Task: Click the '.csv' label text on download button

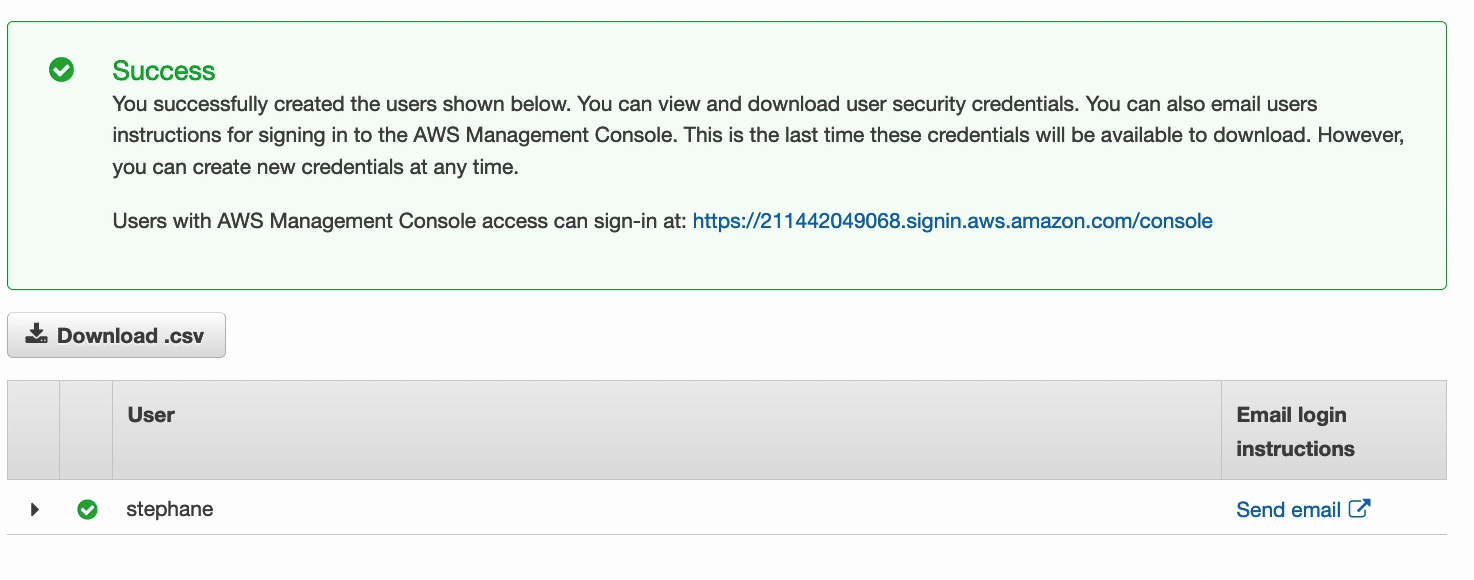Action: (183, 336)
